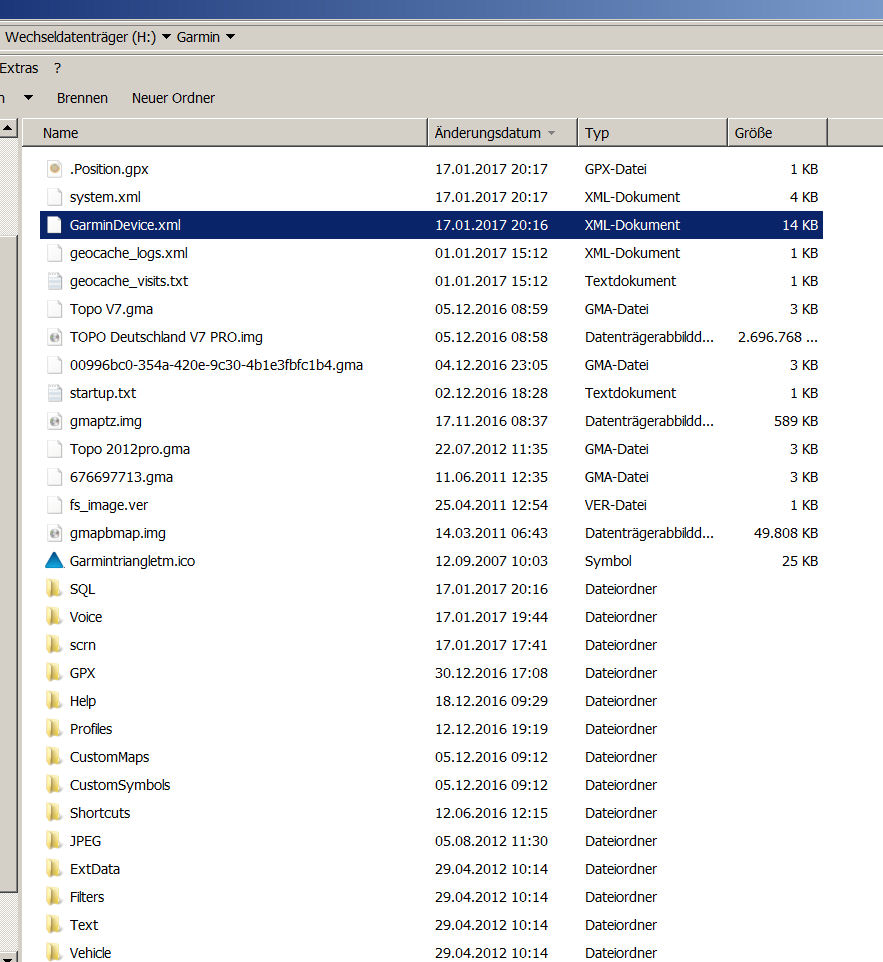Open dropdown arrow after Garmin in breadcrumb

pyautogui.click(x=231, y=38)
